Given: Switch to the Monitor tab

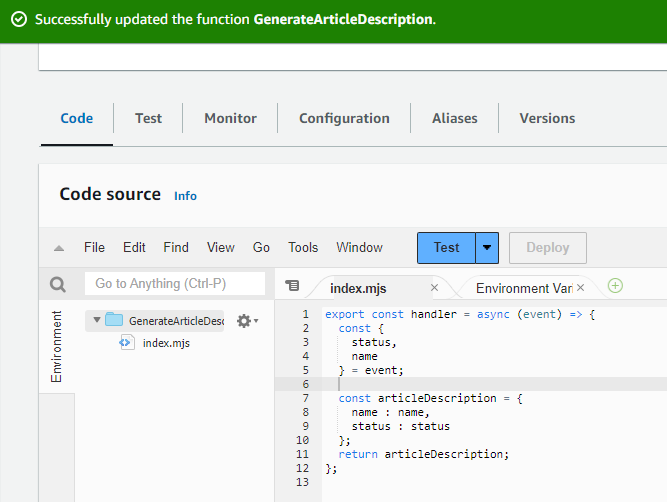Looking at the screenshot, I should 230,118.
